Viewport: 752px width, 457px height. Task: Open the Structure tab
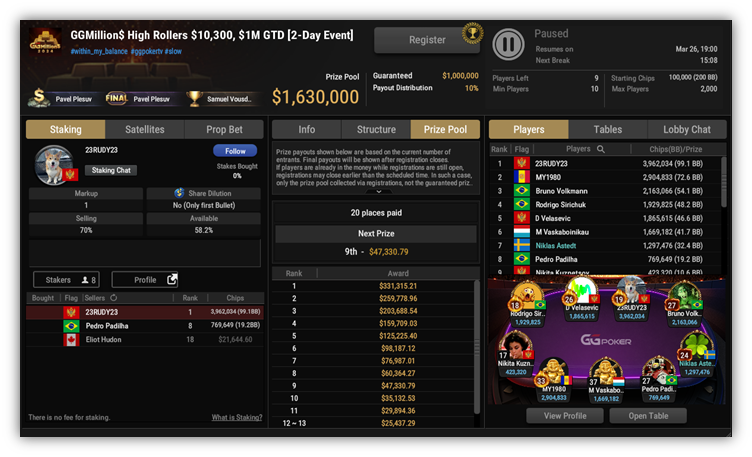(x=376, y=129)
